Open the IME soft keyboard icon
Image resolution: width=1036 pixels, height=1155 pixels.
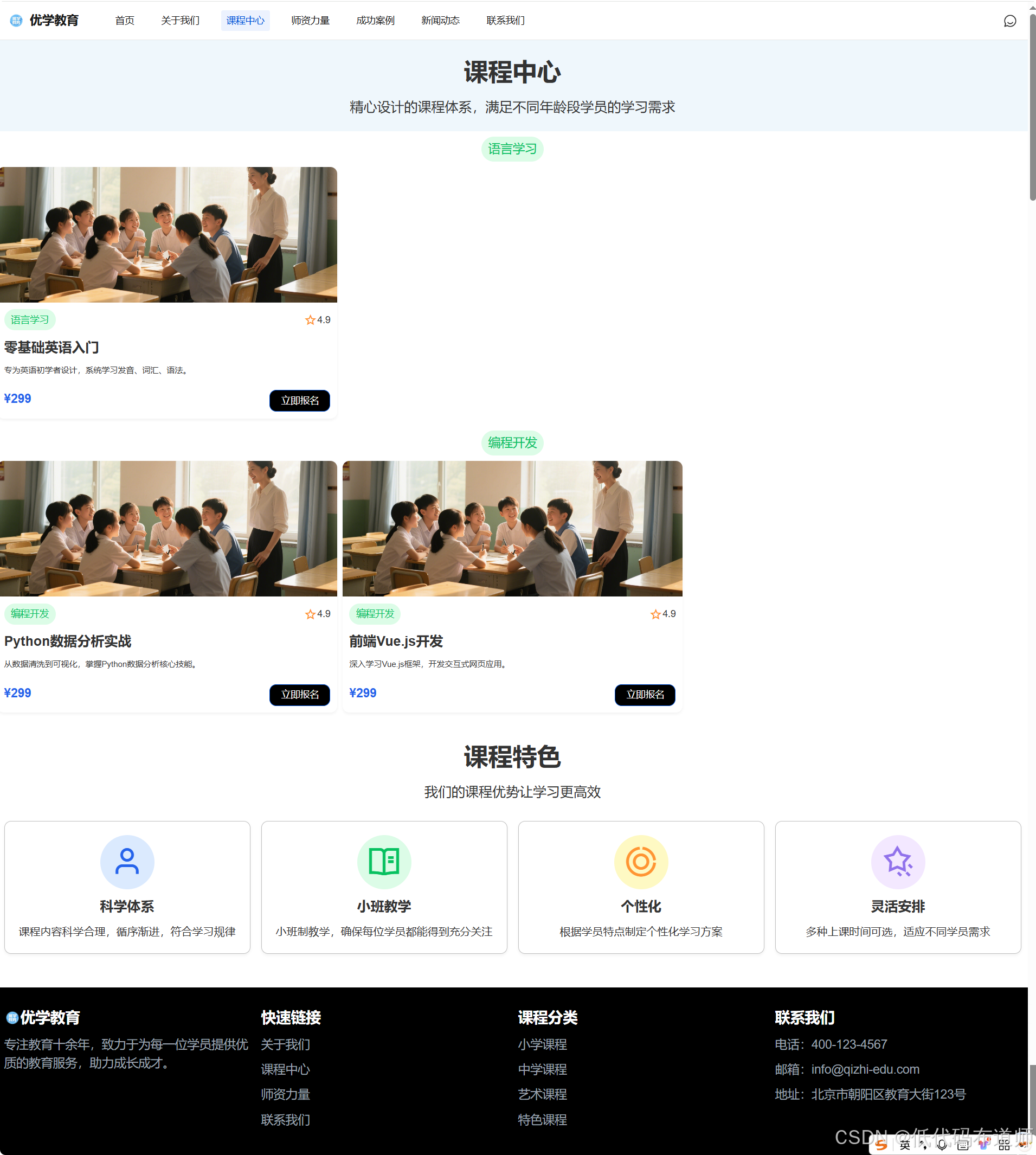(x=963, y=1145)
